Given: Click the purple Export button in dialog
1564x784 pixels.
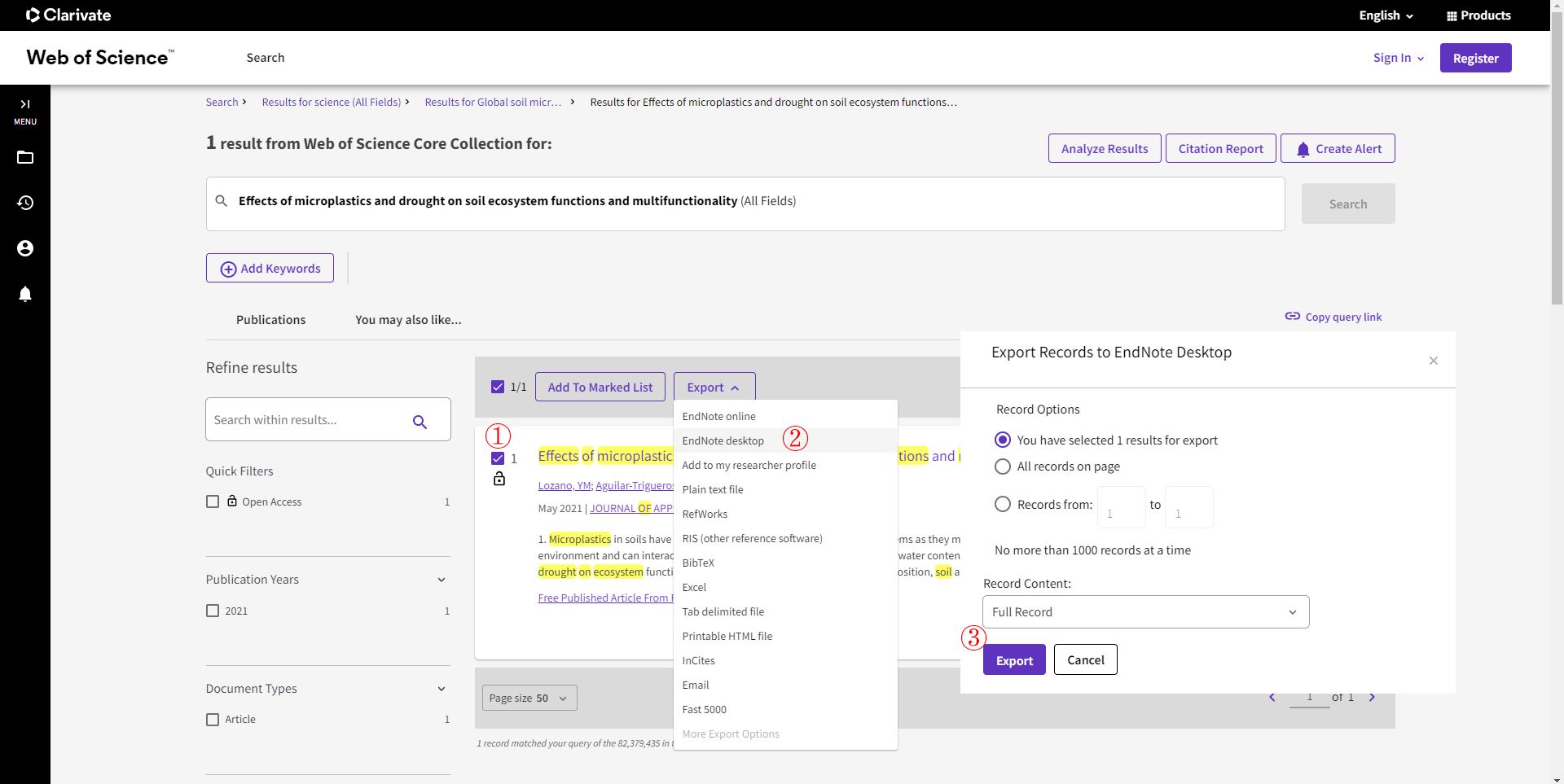Looking at the screenshot, I should pos(1014,660).
